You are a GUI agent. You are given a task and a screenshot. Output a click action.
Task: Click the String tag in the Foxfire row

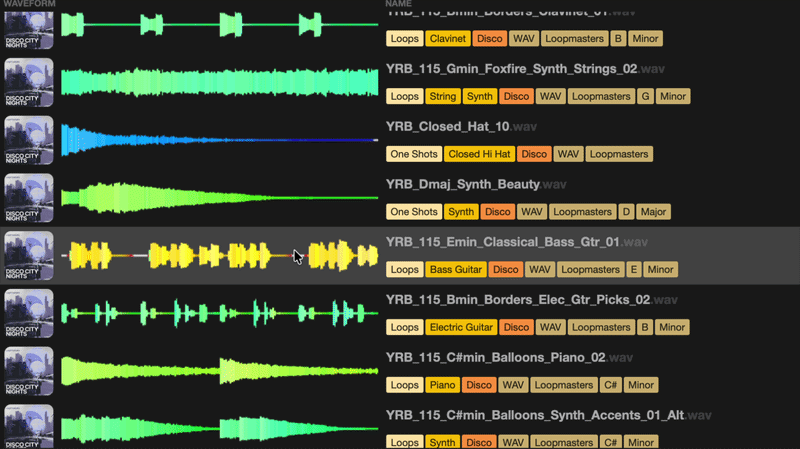pyautogui.click(x=442, y=96)
